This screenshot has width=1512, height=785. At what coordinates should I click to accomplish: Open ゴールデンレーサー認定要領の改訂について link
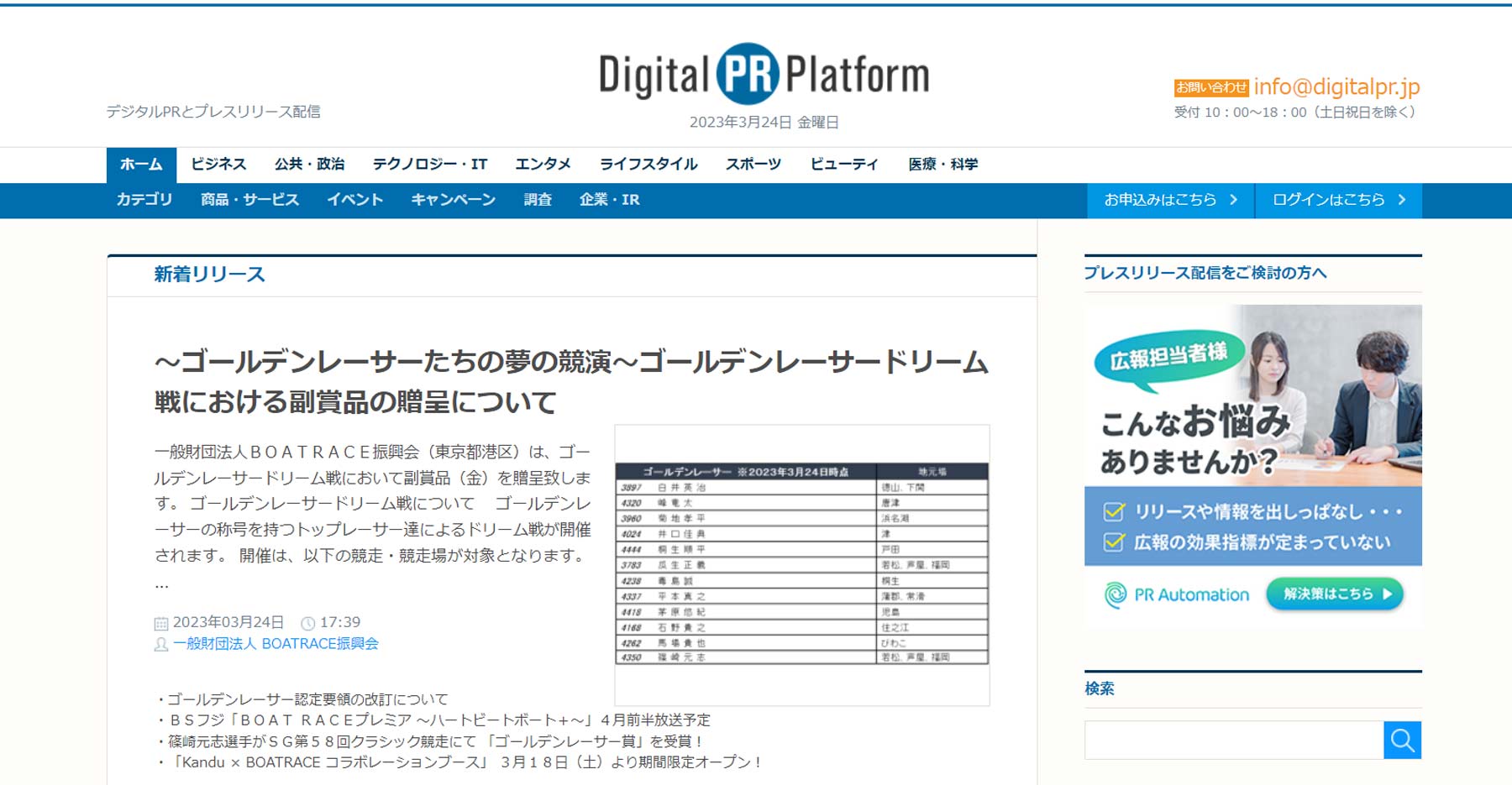pos(307,699)
